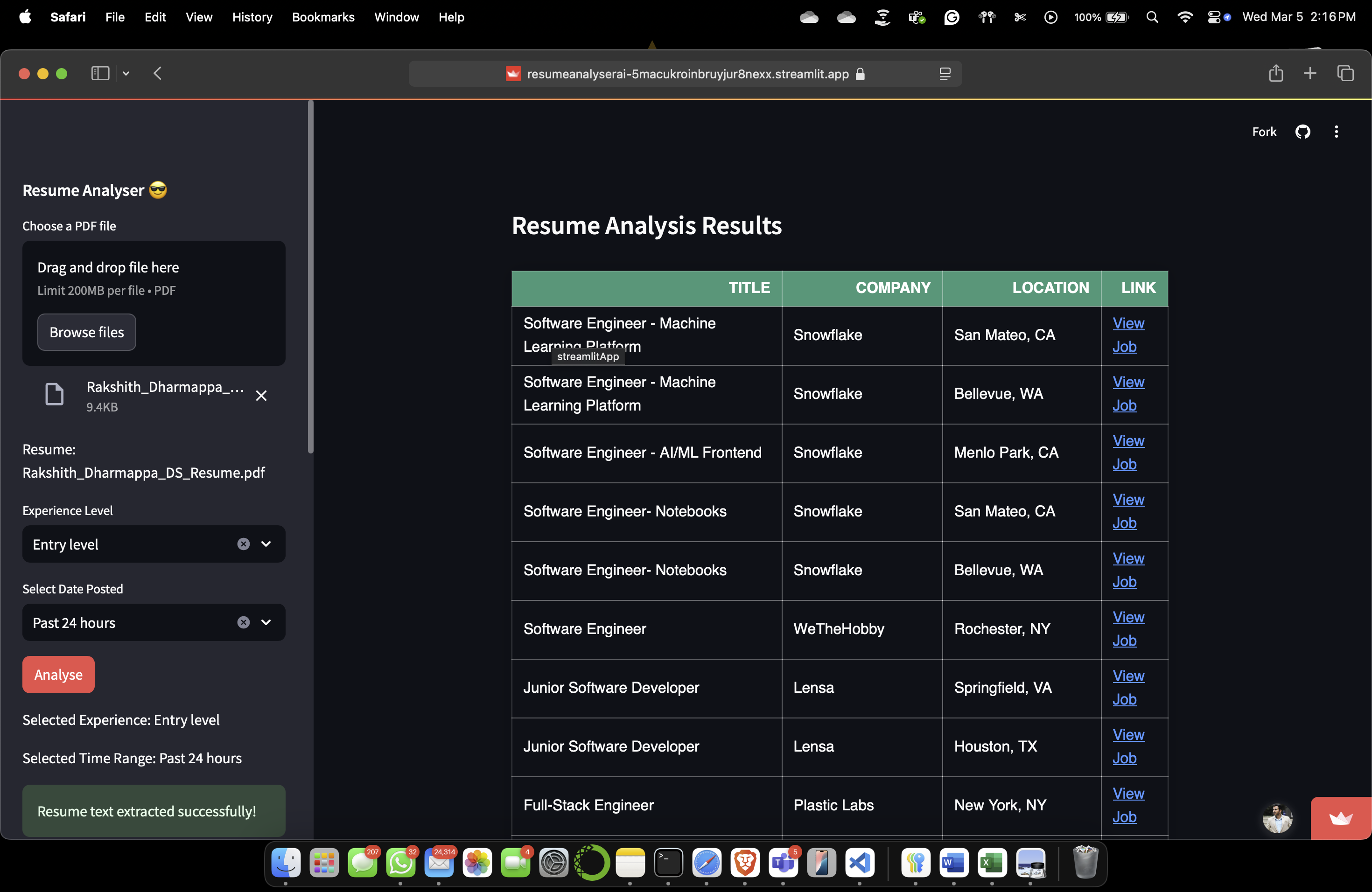Open Safari Bookmarks menu
This screenshot has height=892, width=1372.
tap(322, 17)
